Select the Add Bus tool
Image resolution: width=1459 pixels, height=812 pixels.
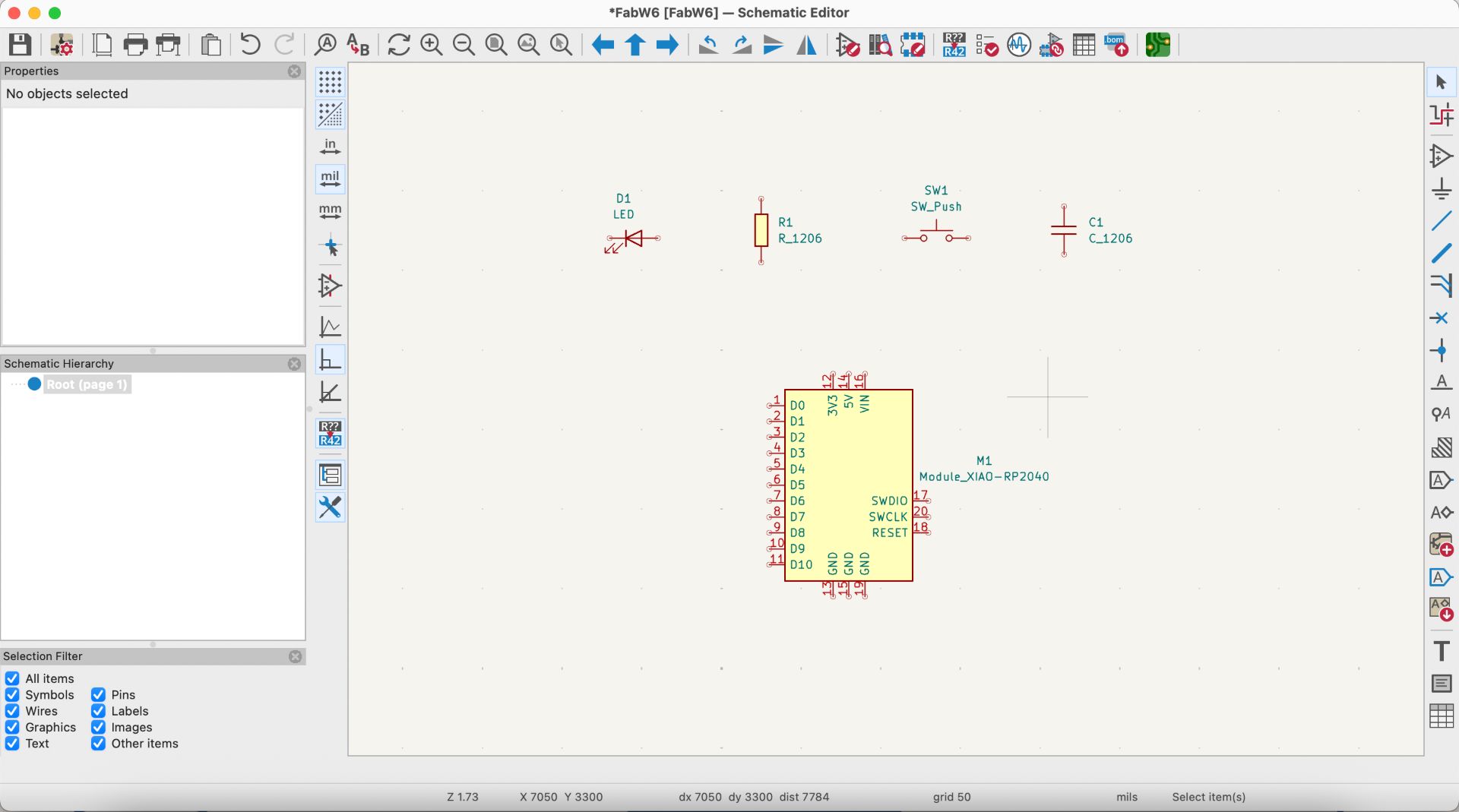[1441, 254]
